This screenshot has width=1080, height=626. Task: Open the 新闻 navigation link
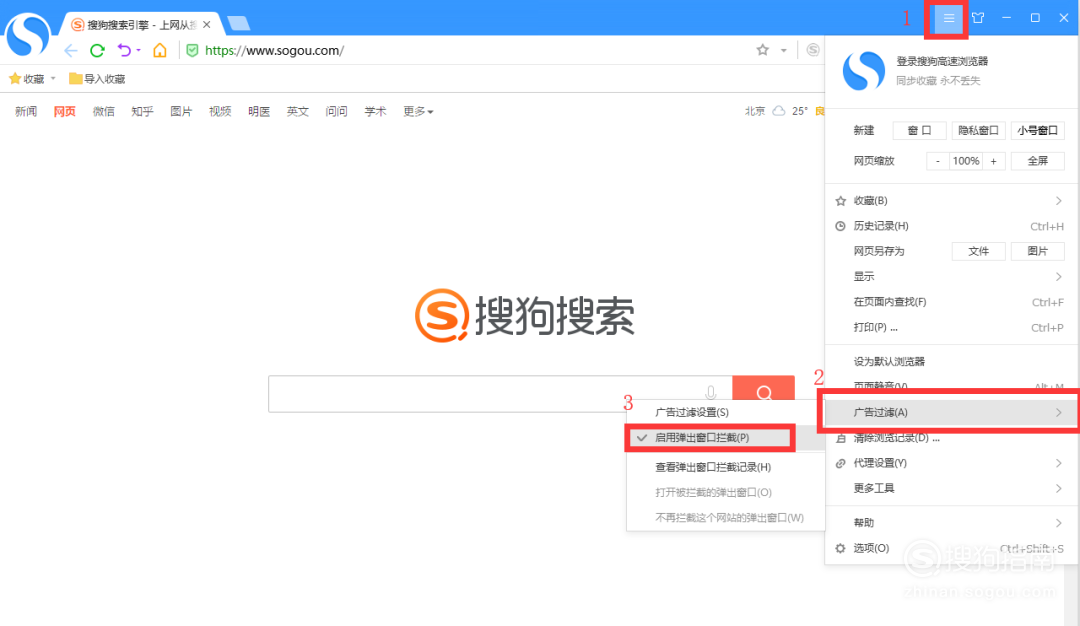pyautogui.click(x=26, y=111)
